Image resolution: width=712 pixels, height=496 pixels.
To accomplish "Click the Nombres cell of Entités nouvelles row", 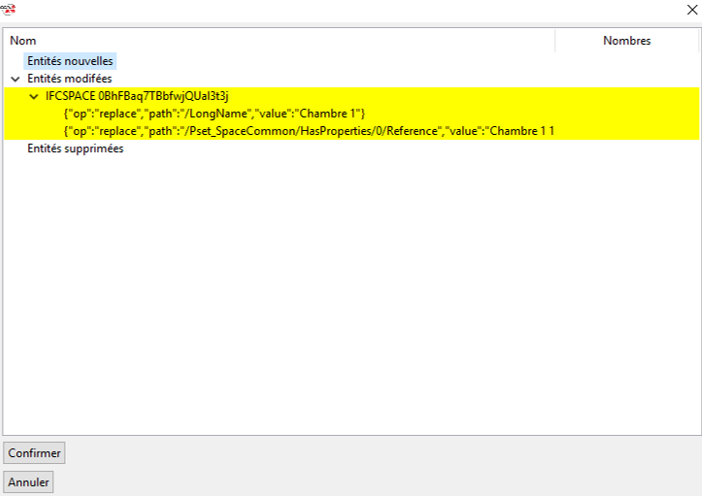I will click(x=627, y=61).
